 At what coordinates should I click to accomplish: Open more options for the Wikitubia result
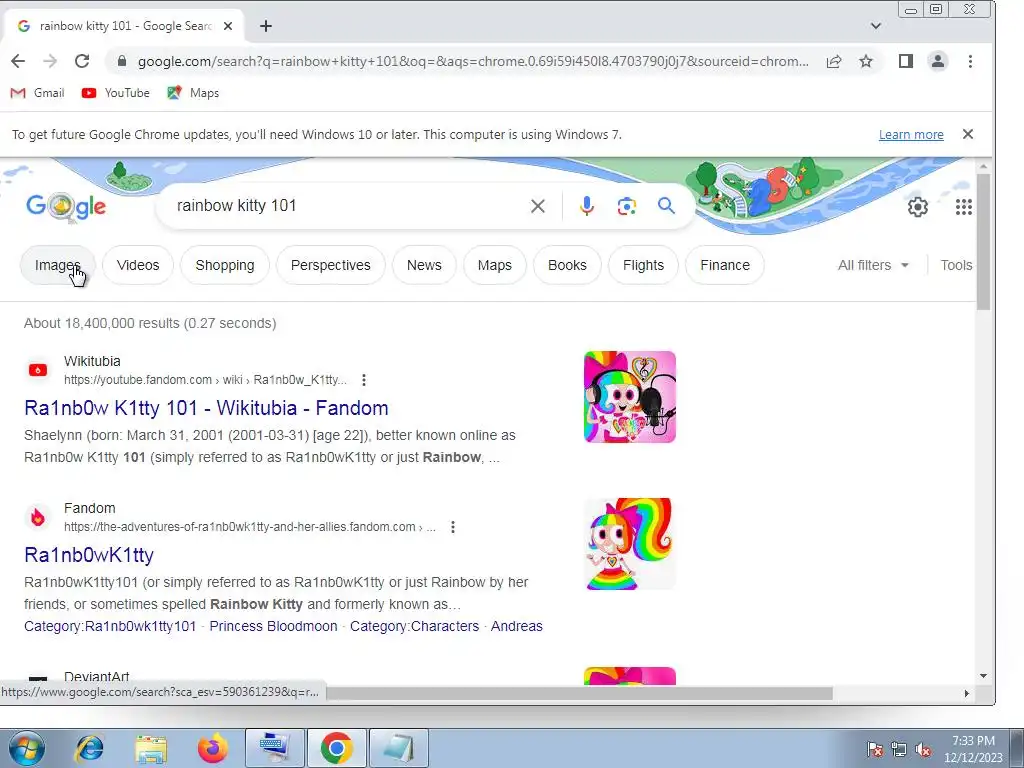click(364, 379)
